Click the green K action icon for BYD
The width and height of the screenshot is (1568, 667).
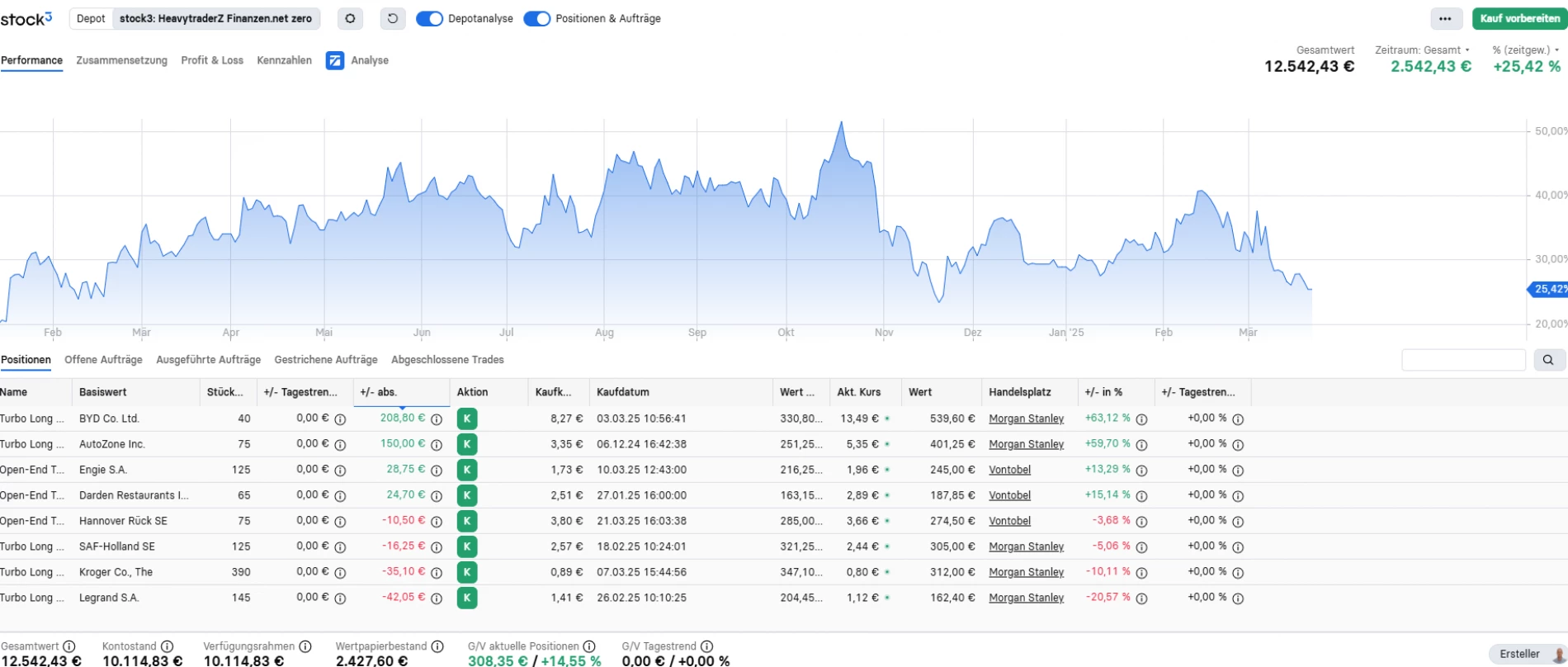tap(467, 419)
